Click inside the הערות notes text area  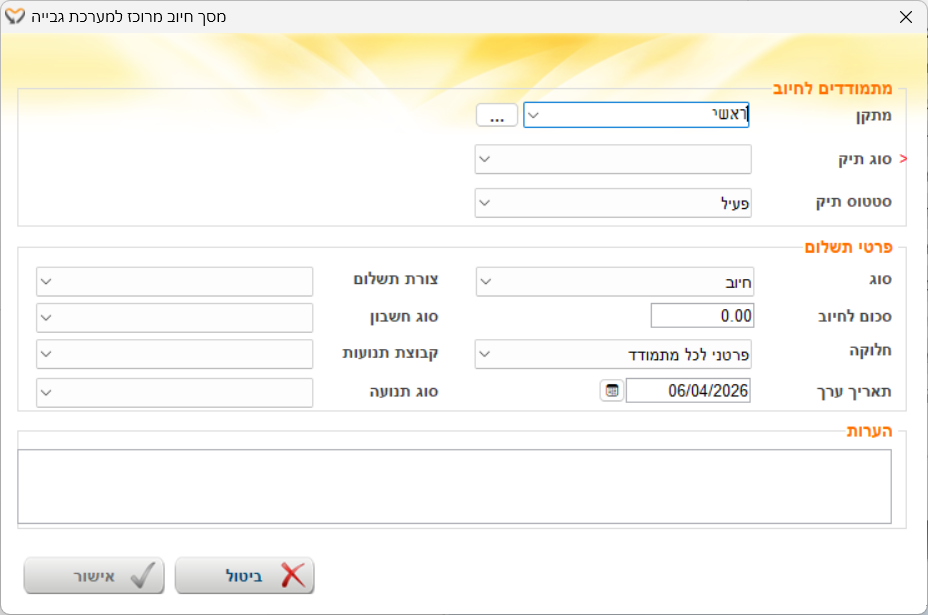pos(454,486)
